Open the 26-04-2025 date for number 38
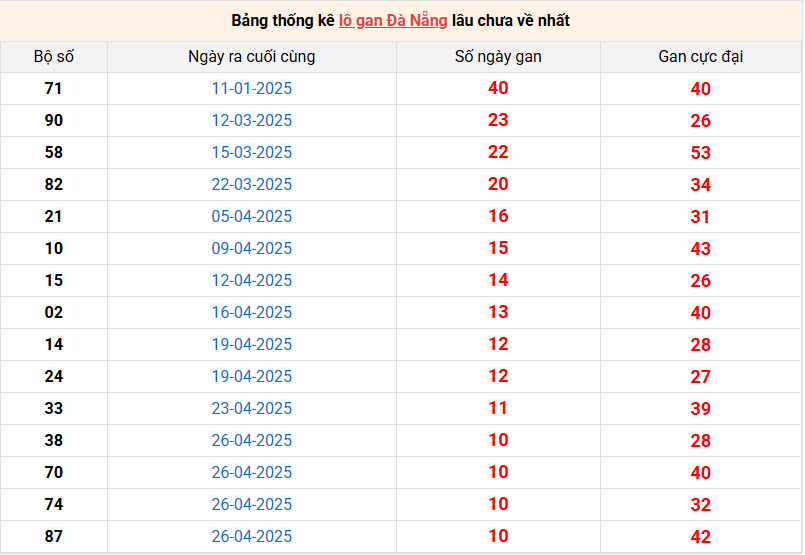805x555 pixels. point(252,440)
